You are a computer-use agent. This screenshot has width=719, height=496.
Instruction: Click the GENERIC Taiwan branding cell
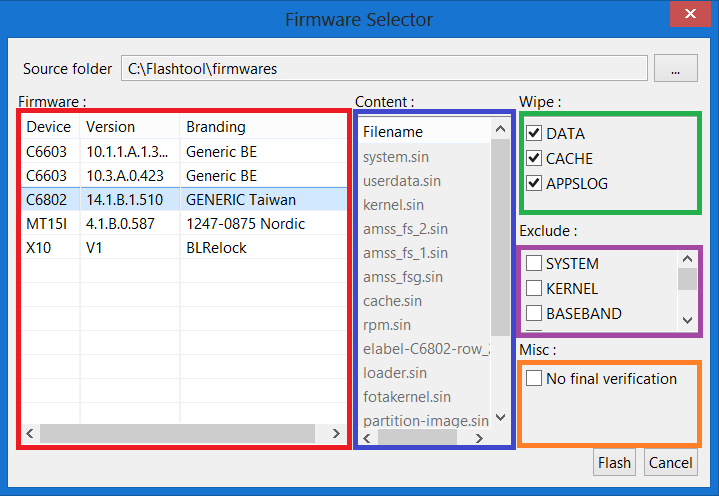tap(263, 199)
